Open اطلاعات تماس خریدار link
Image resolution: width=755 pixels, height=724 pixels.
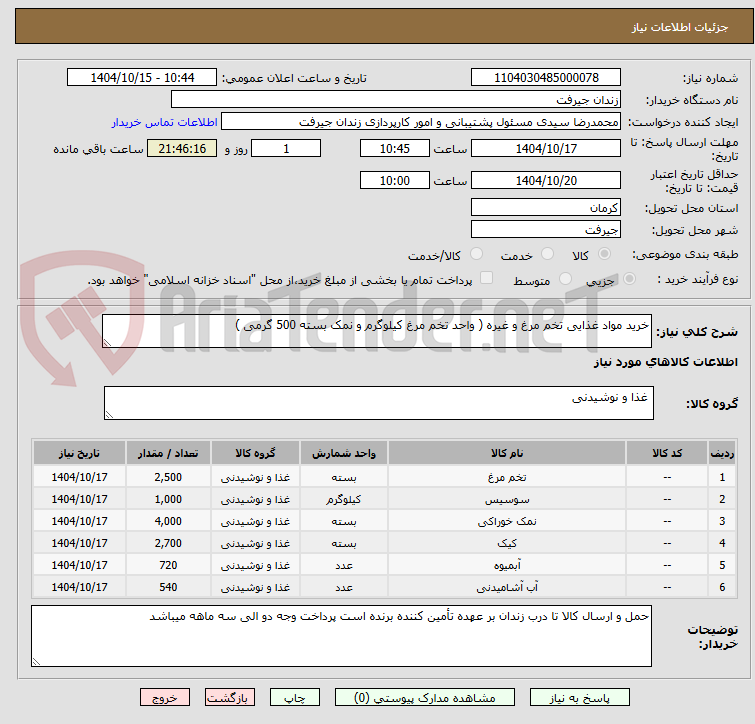click(165, 122)
